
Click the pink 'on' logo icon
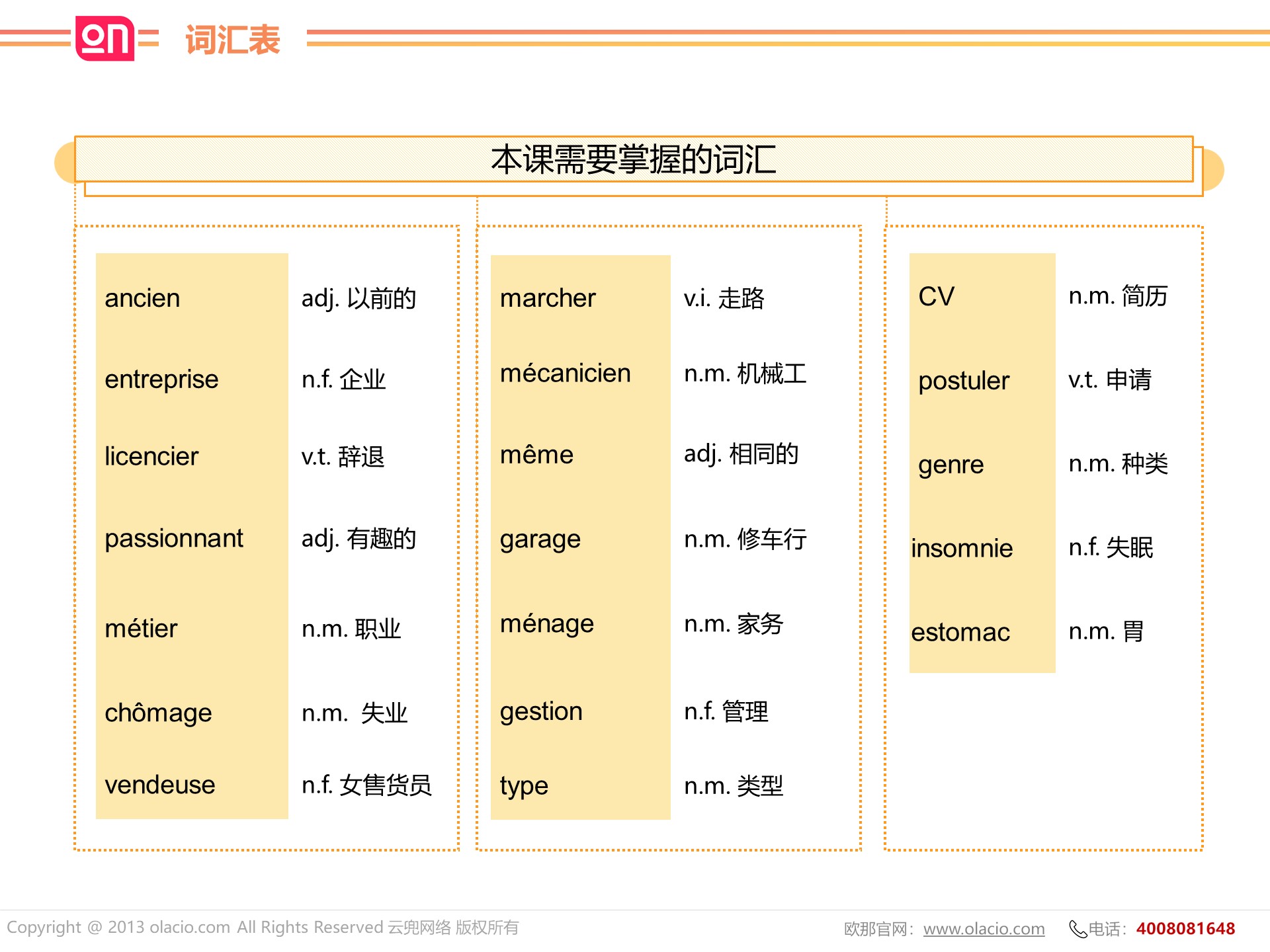coord(105,38)
